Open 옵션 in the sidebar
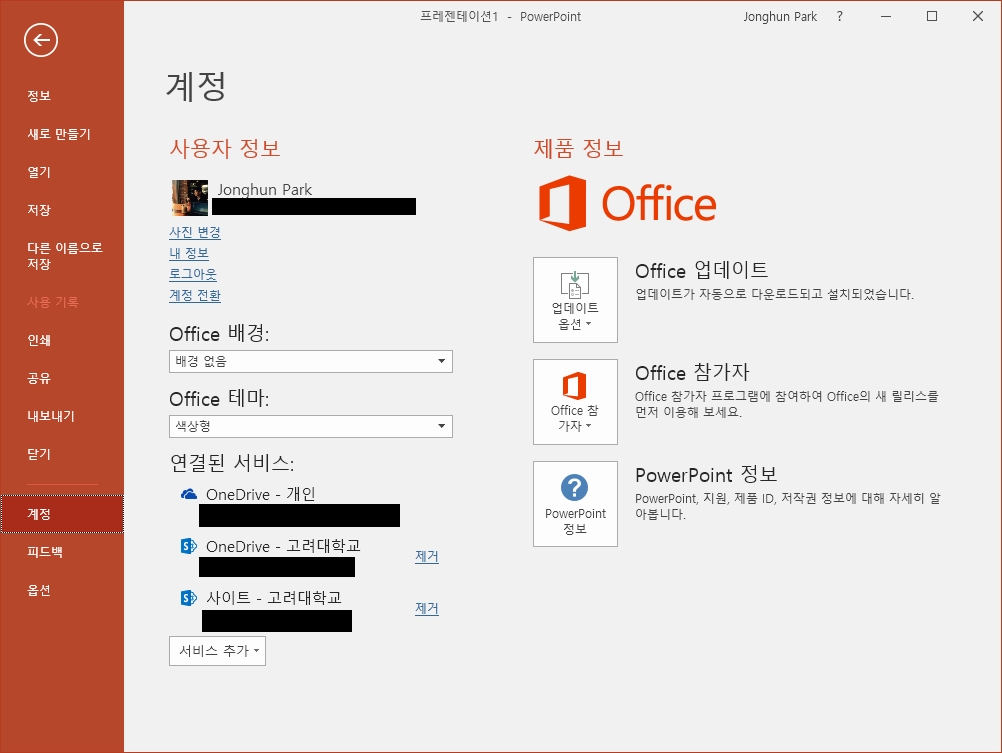Viewport: 1002px width, 753px height. (x=39, y=590)
